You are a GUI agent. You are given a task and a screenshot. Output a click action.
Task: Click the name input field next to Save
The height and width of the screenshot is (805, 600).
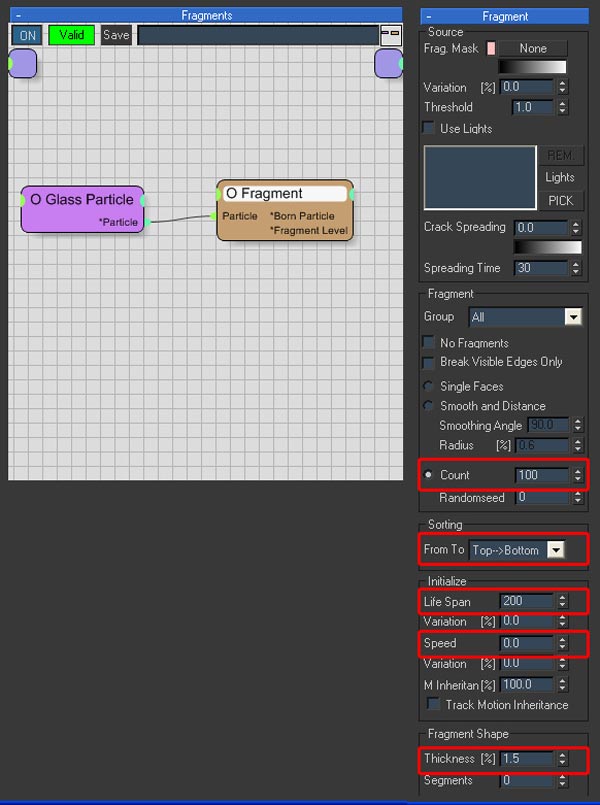[258, 35]
